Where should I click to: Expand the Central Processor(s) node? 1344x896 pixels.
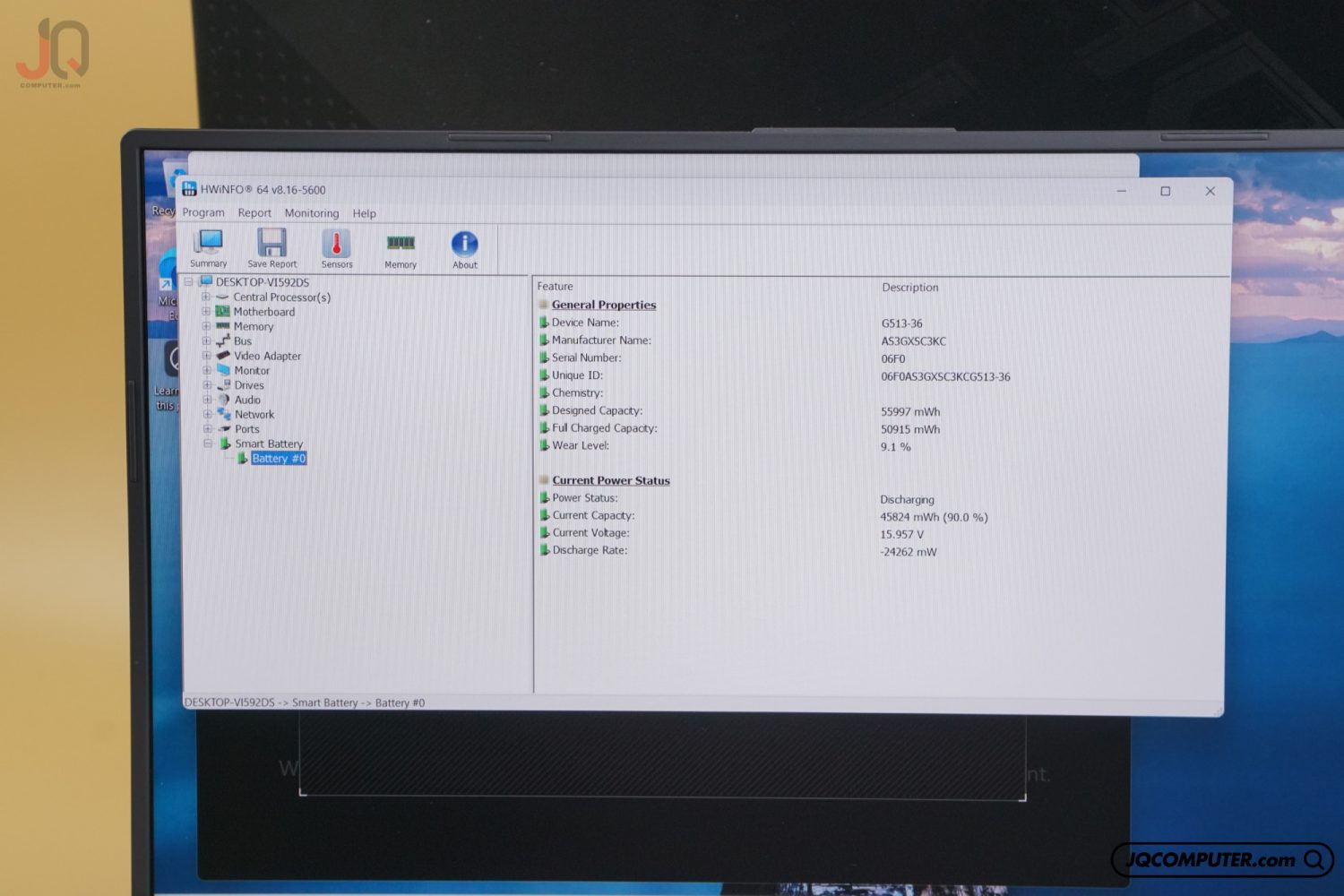tap(206, 297)
